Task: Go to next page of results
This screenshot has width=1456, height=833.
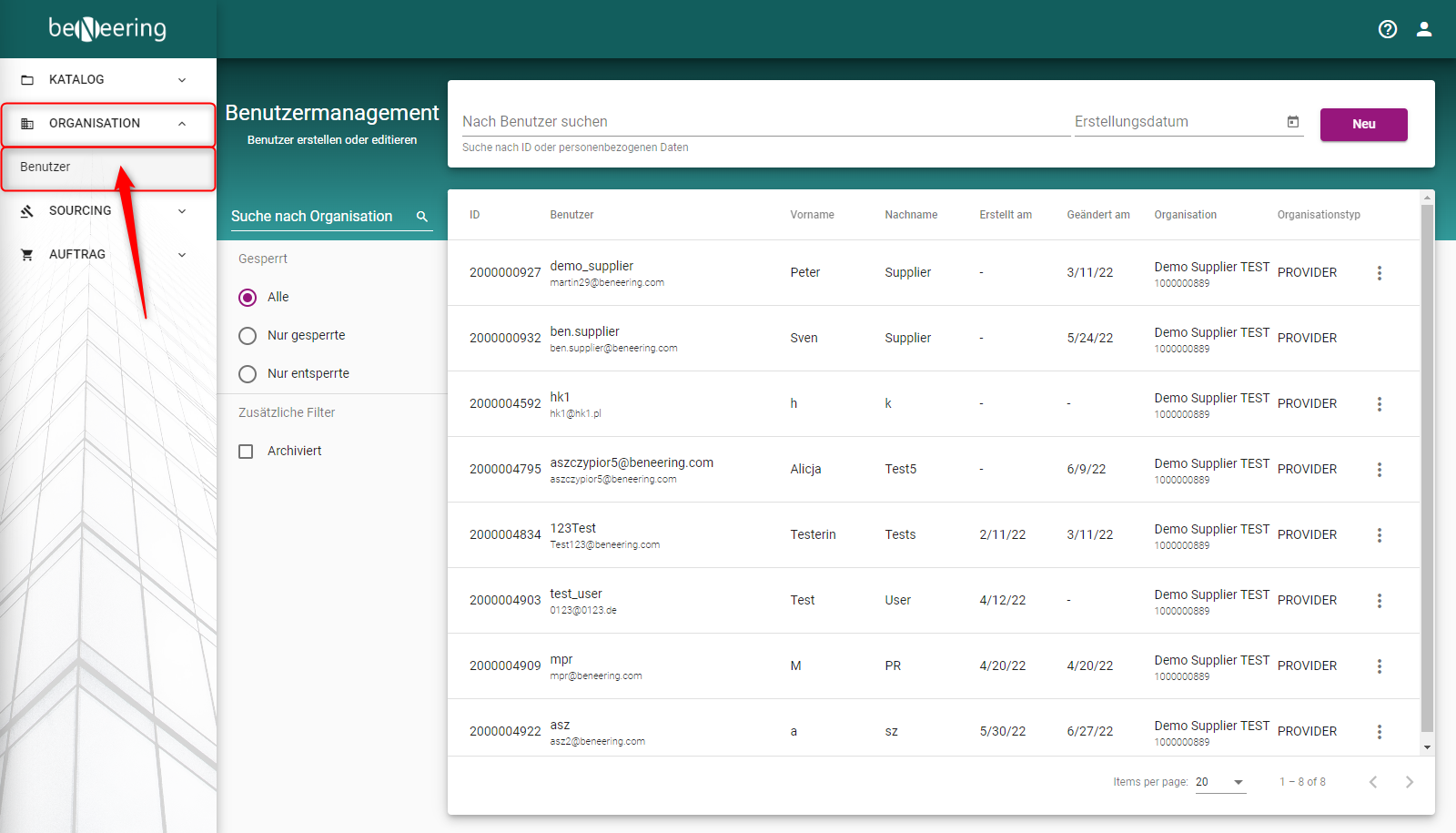Action: click(x=1409, y=782)
